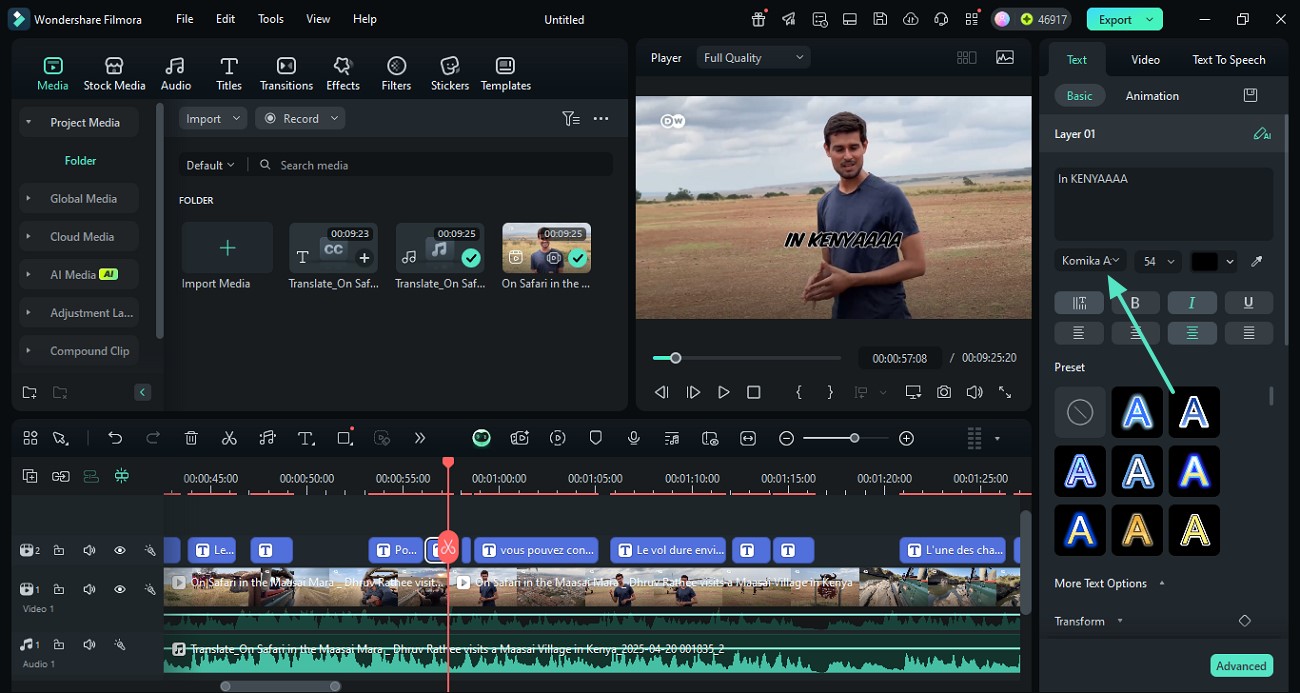This screenshot has height=693, width=1300.
Task: Mute the Audio 1 track
Action: tap(89, 645)
